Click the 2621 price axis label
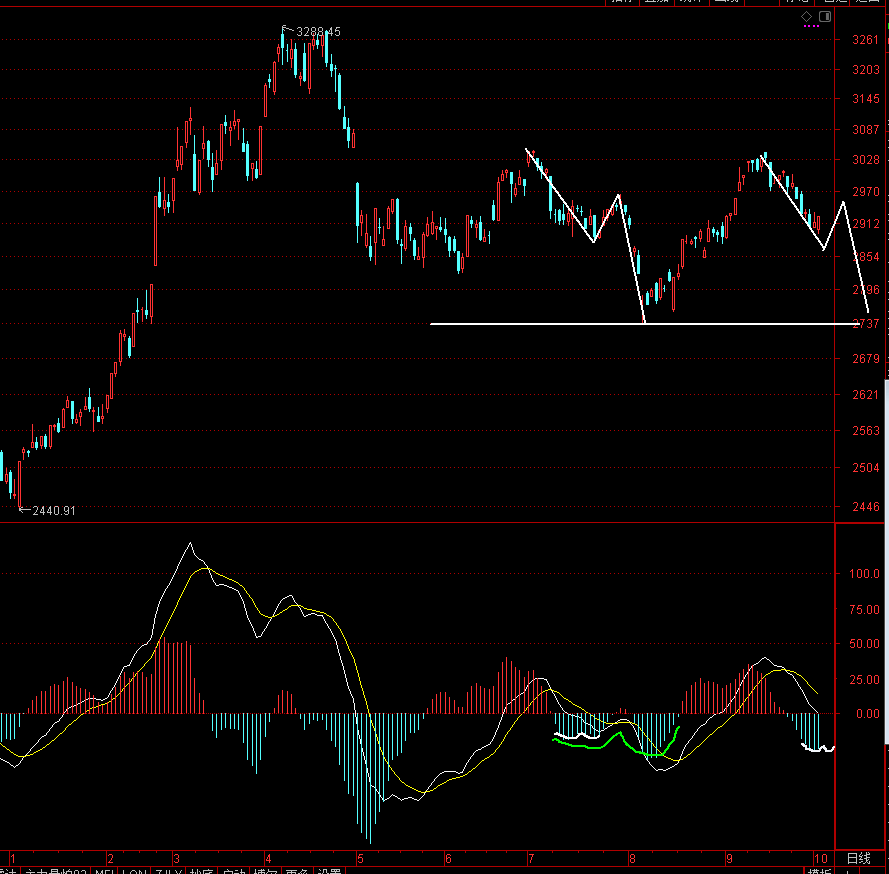 click(866, 394)
